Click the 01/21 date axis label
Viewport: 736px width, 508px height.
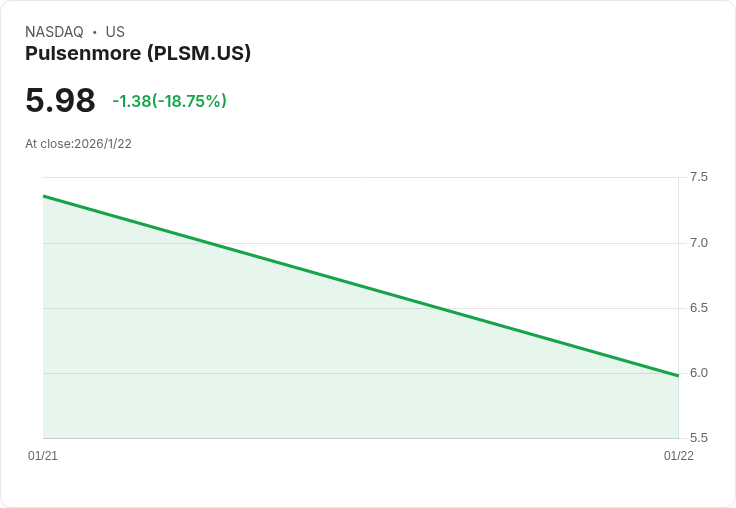click(43, 455)
